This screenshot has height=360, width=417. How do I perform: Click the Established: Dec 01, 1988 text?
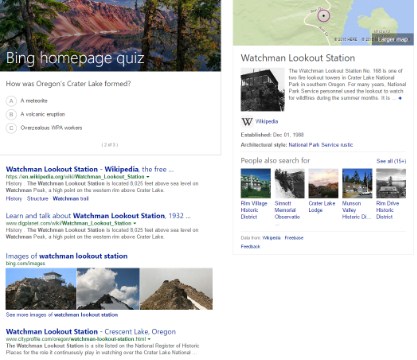(x=272, y=135)
